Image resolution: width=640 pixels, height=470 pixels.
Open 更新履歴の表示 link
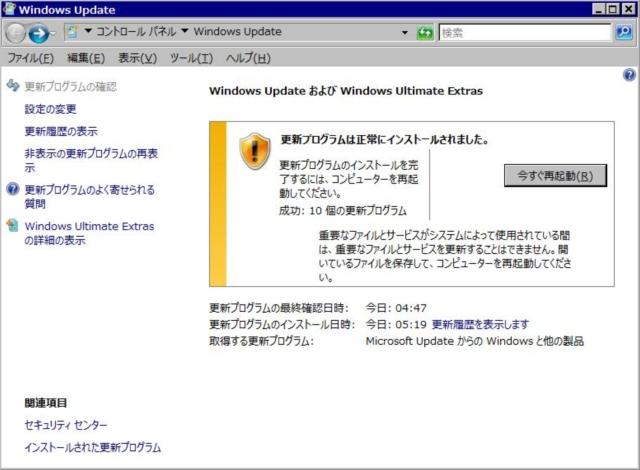[x=61, y=131]
